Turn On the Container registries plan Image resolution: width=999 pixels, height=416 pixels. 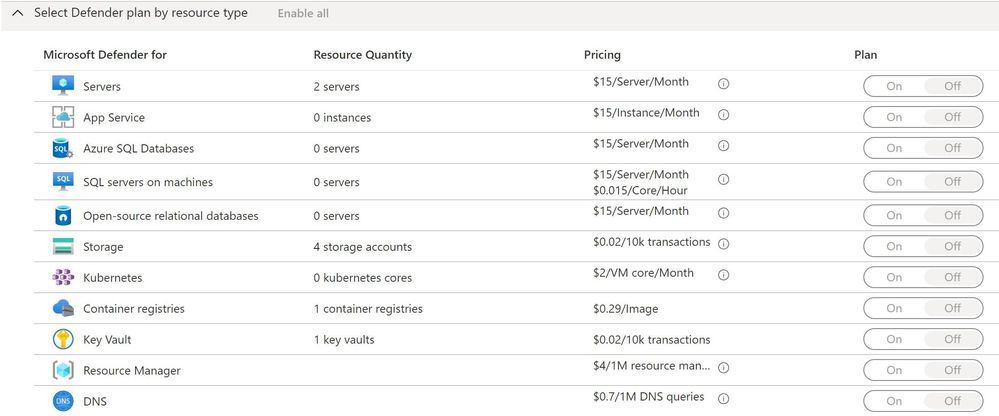coord(894,308)
